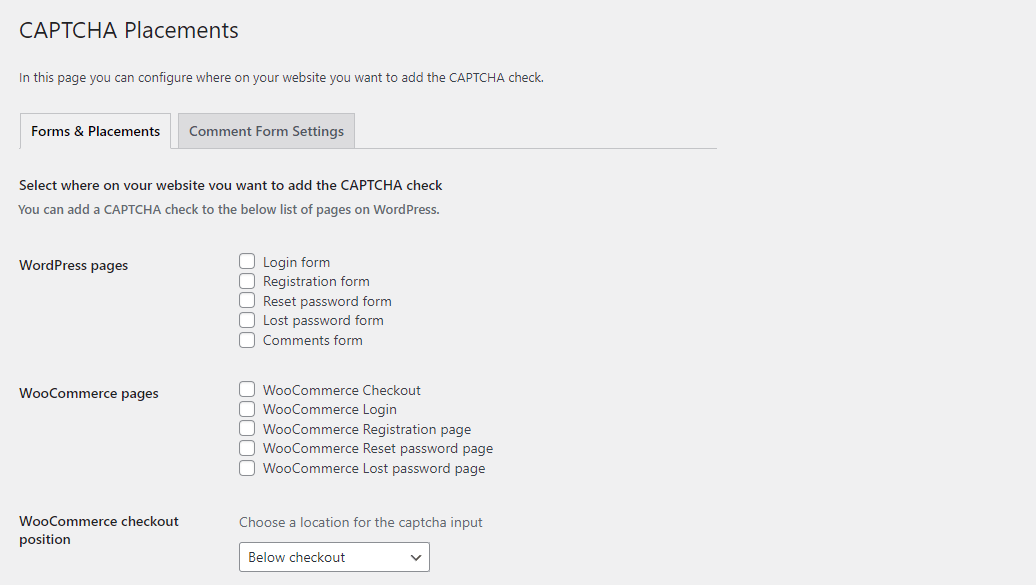The height and width of the screenshot is (585, 1036).
Task: Click the CAPTCHA Placements page heading
Action: 129,30
